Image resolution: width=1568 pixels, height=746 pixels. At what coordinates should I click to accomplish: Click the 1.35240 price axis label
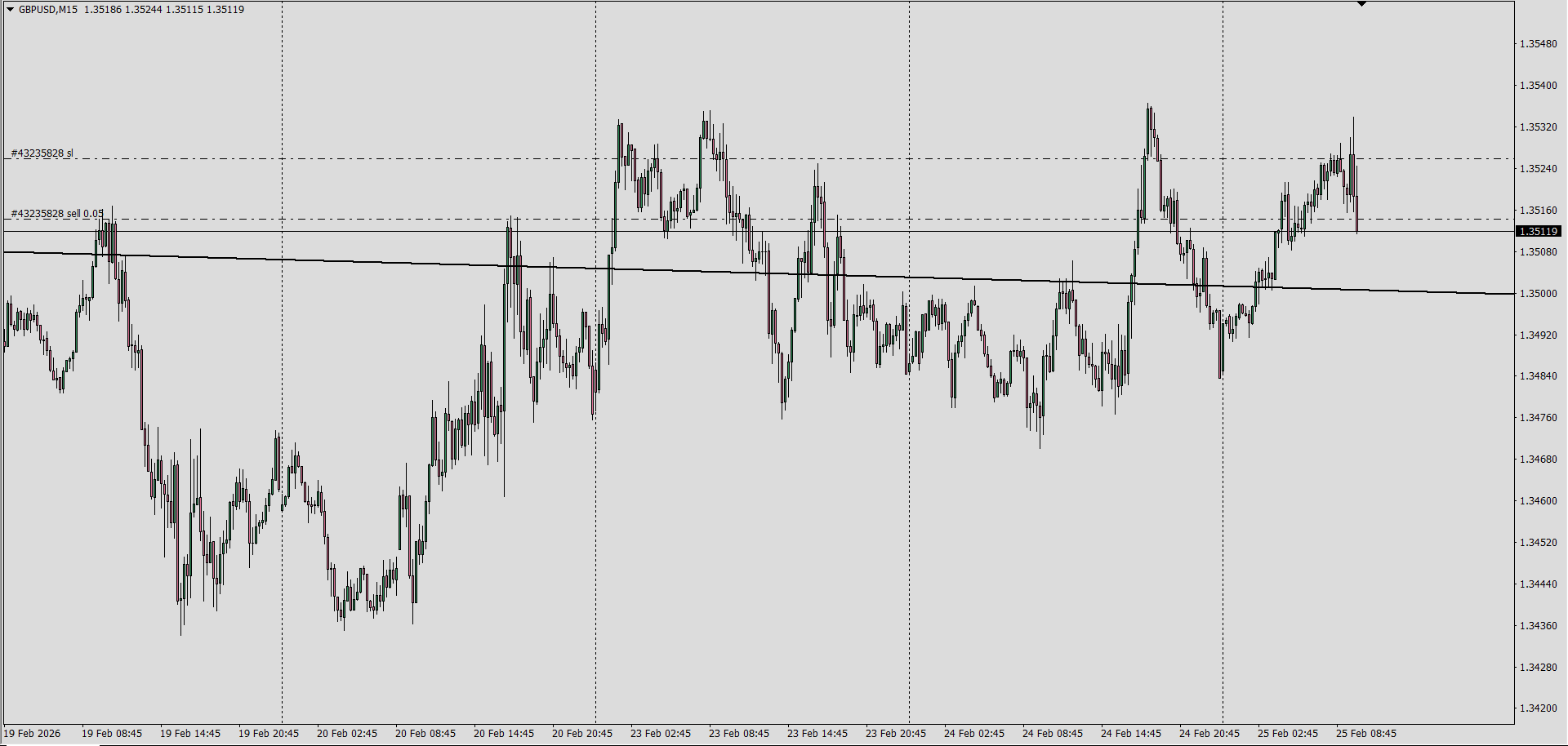pyautogui.click(x=1538, y=169)
